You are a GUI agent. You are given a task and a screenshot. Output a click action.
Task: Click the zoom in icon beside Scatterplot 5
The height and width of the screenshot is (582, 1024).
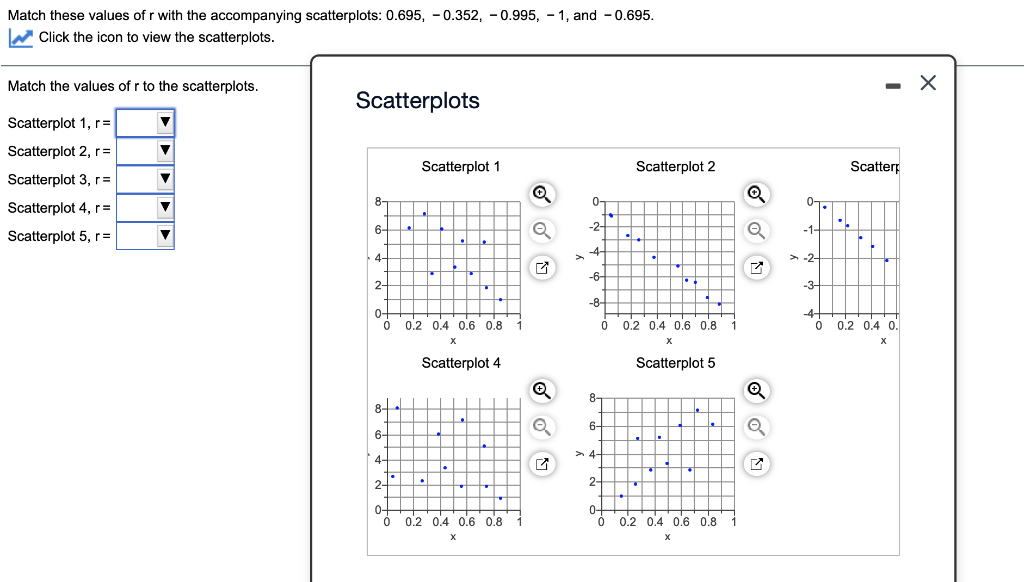point(757,390)
